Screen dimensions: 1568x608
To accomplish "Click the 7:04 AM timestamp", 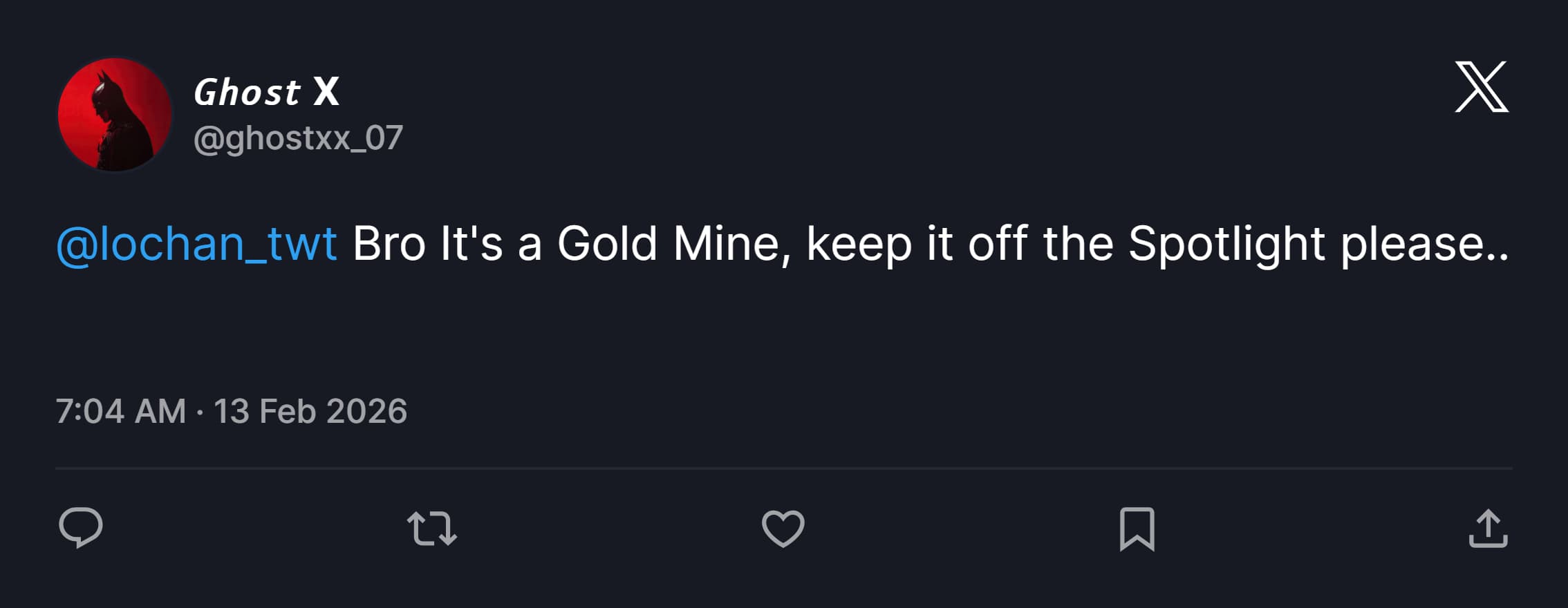I will [x=121, y=411].
